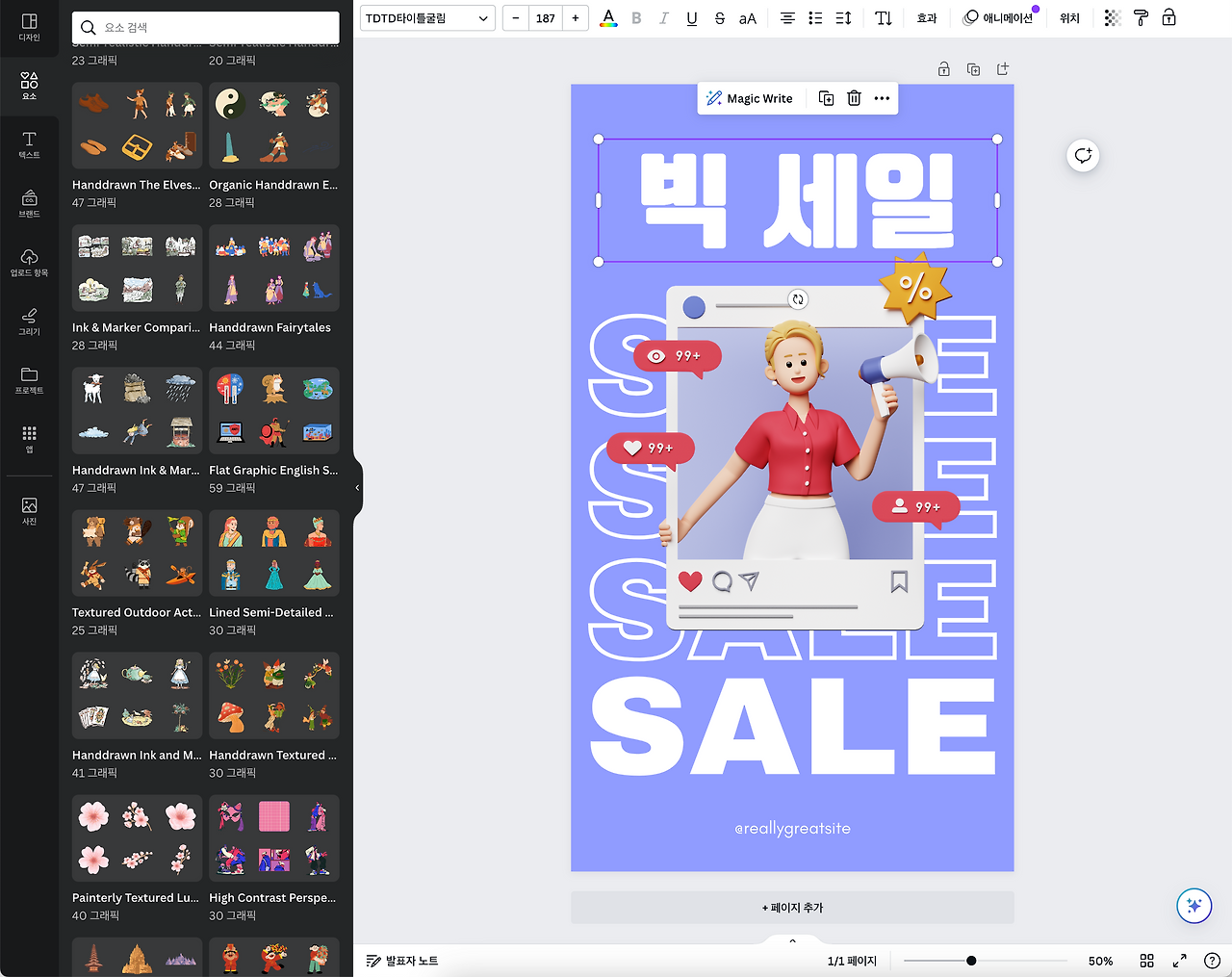Copy styles with the paint roller icon
This screenshot has width=1232, height=977.
(x=1141, y=17)
